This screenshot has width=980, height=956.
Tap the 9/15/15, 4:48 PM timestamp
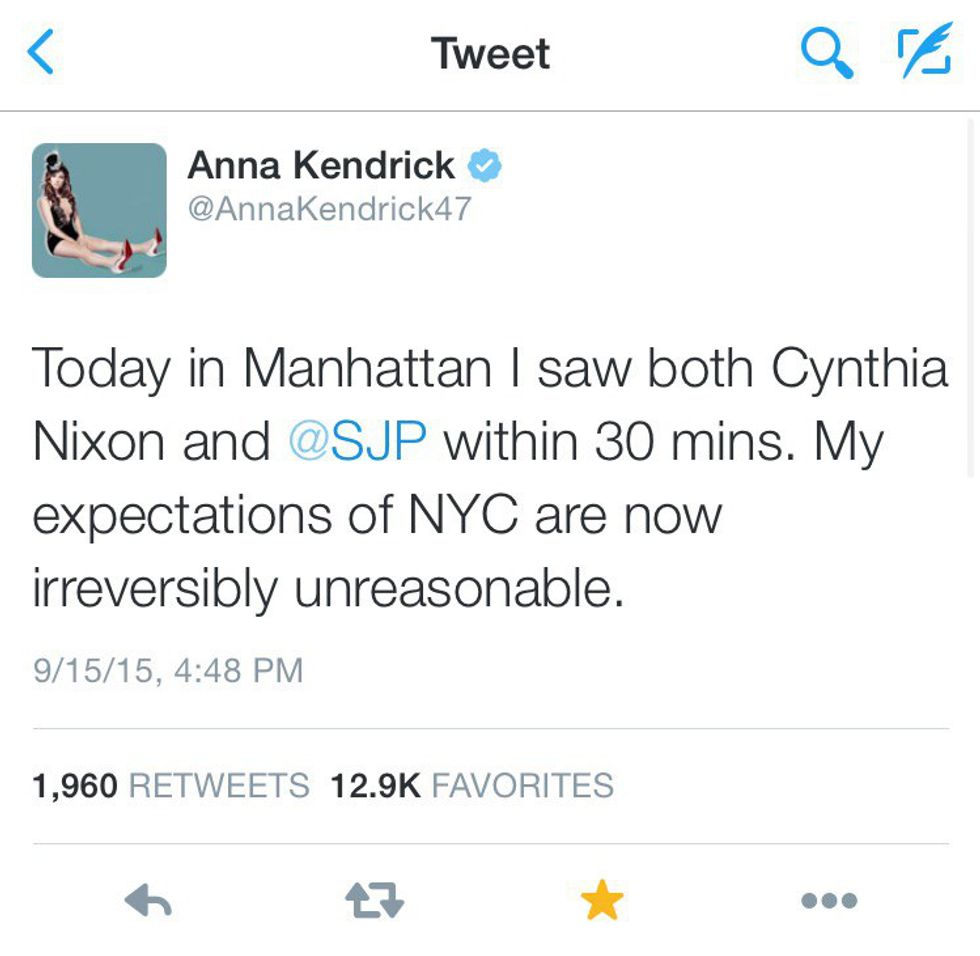pos(168,670)
